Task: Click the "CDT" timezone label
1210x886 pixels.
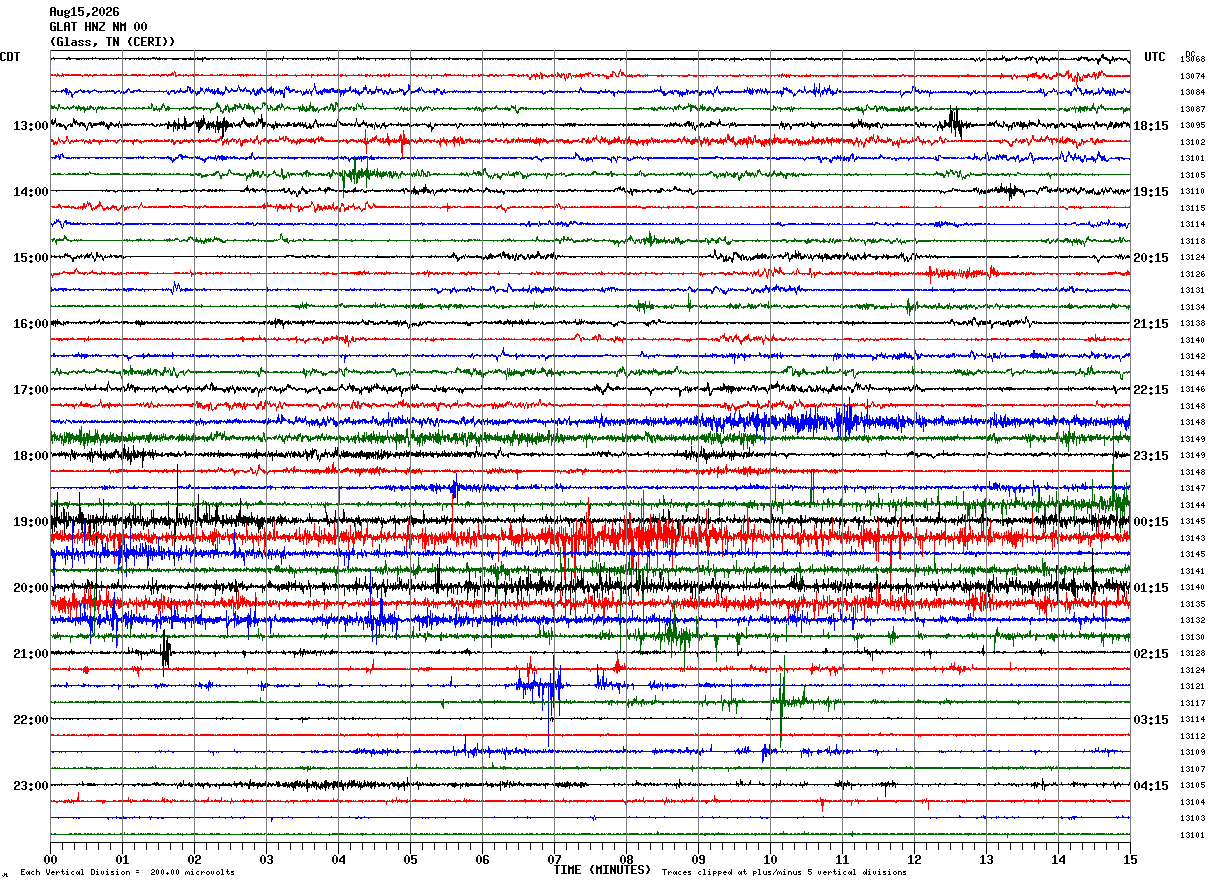Action: 10,57
